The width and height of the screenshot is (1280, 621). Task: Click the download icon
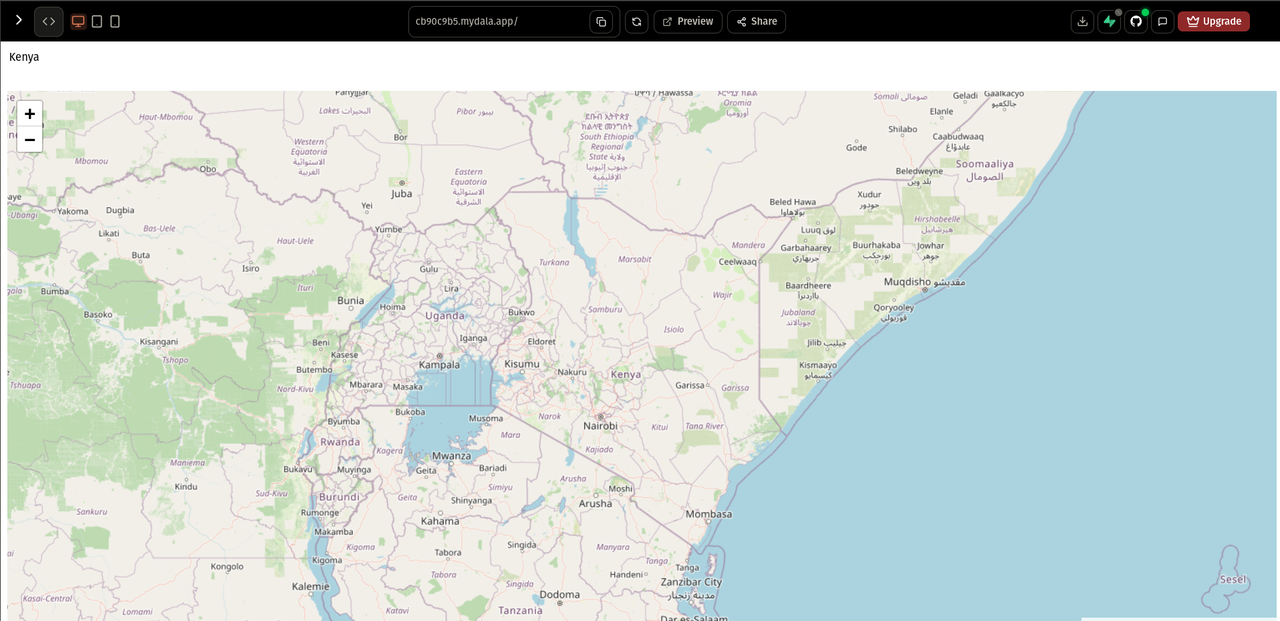coord(1082,21)
